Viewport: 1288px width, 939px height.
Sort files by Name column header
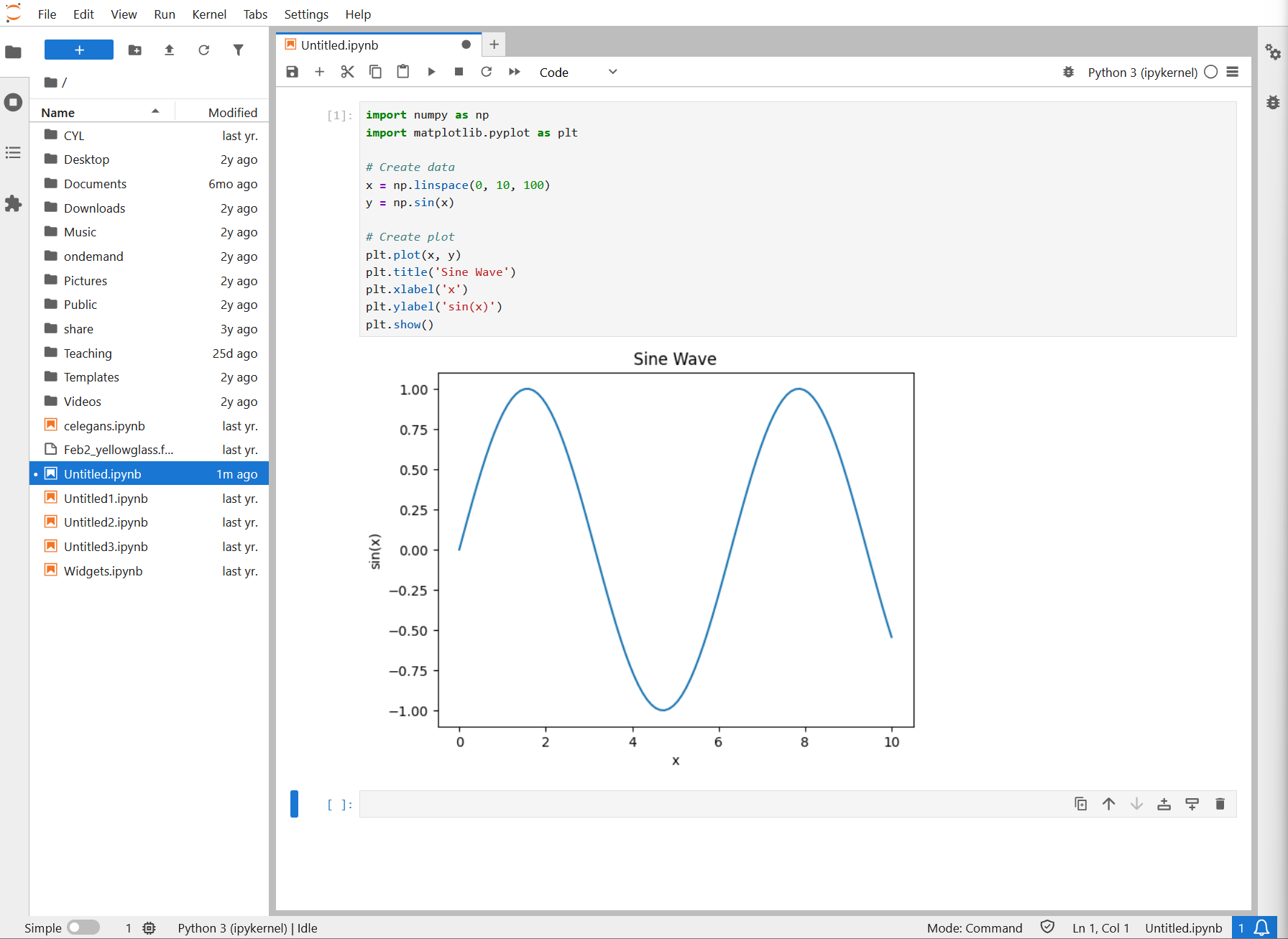pos(101,112)
